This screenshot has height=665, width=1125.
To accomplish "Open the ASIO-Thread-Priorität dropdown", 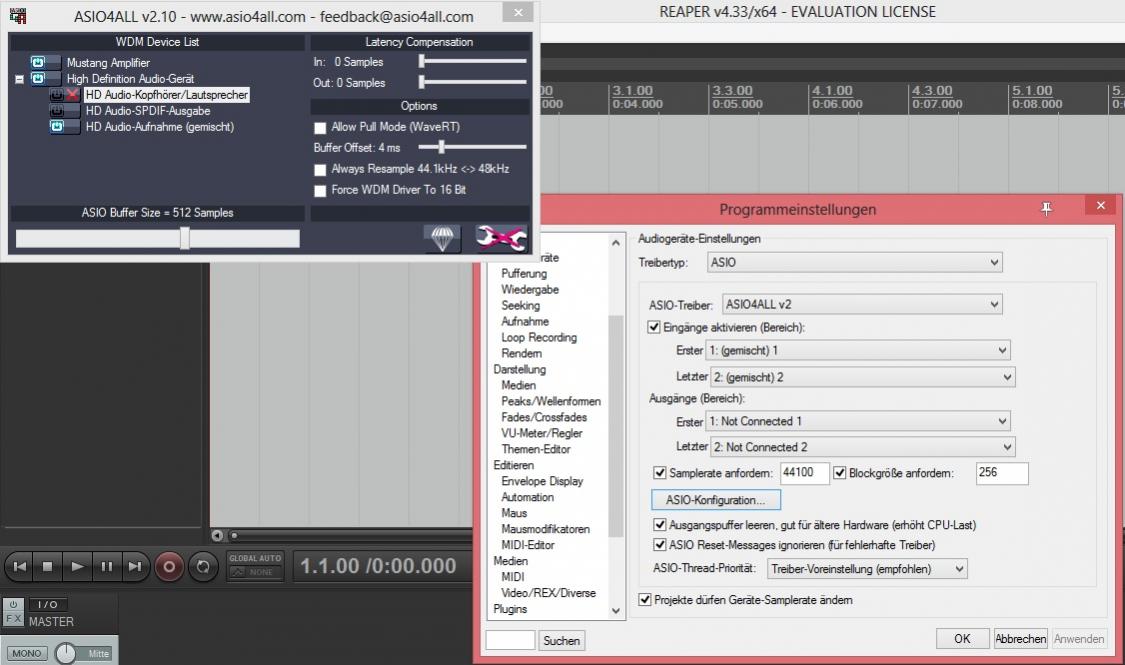I will tap(867, 569).
